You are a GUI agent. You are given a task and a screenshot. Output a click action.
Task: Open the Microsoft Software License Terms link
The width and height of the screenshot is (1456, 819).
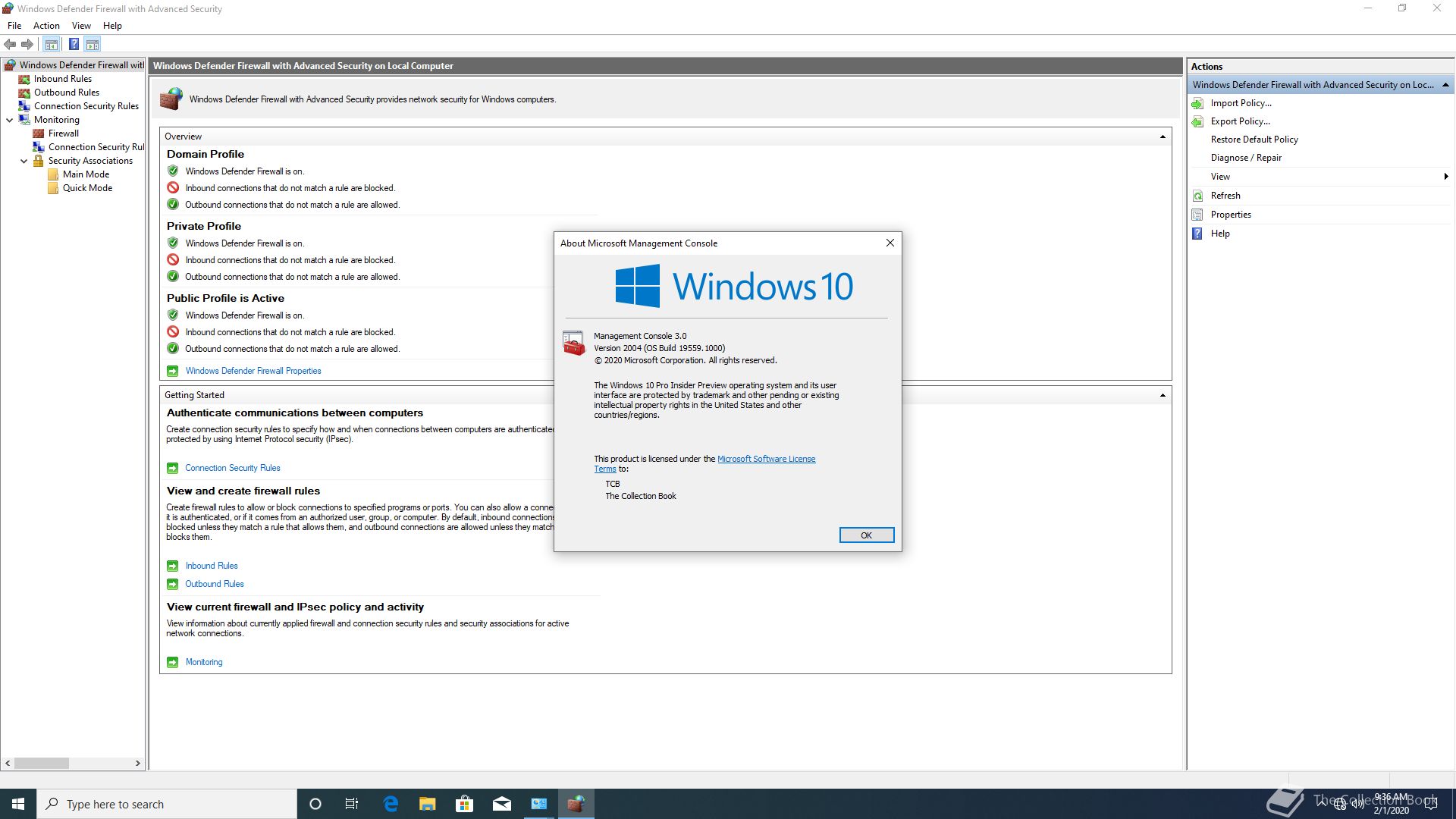coord(766,459)
